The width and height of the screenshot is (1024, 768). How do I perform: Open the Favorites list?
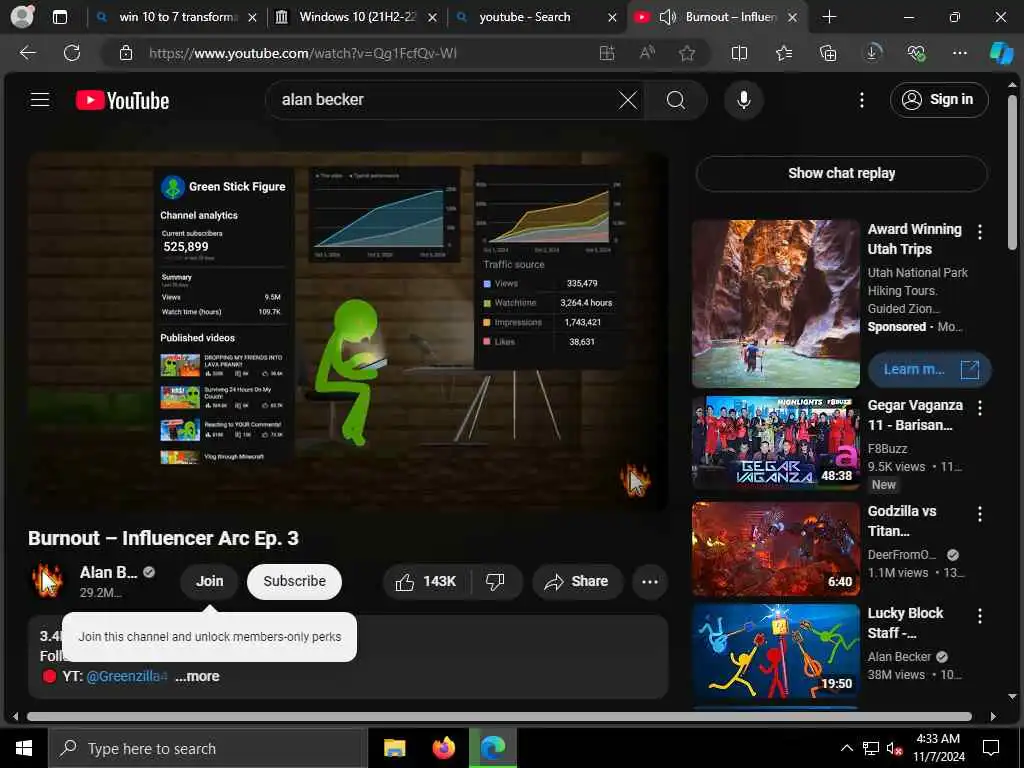point(784,54)
